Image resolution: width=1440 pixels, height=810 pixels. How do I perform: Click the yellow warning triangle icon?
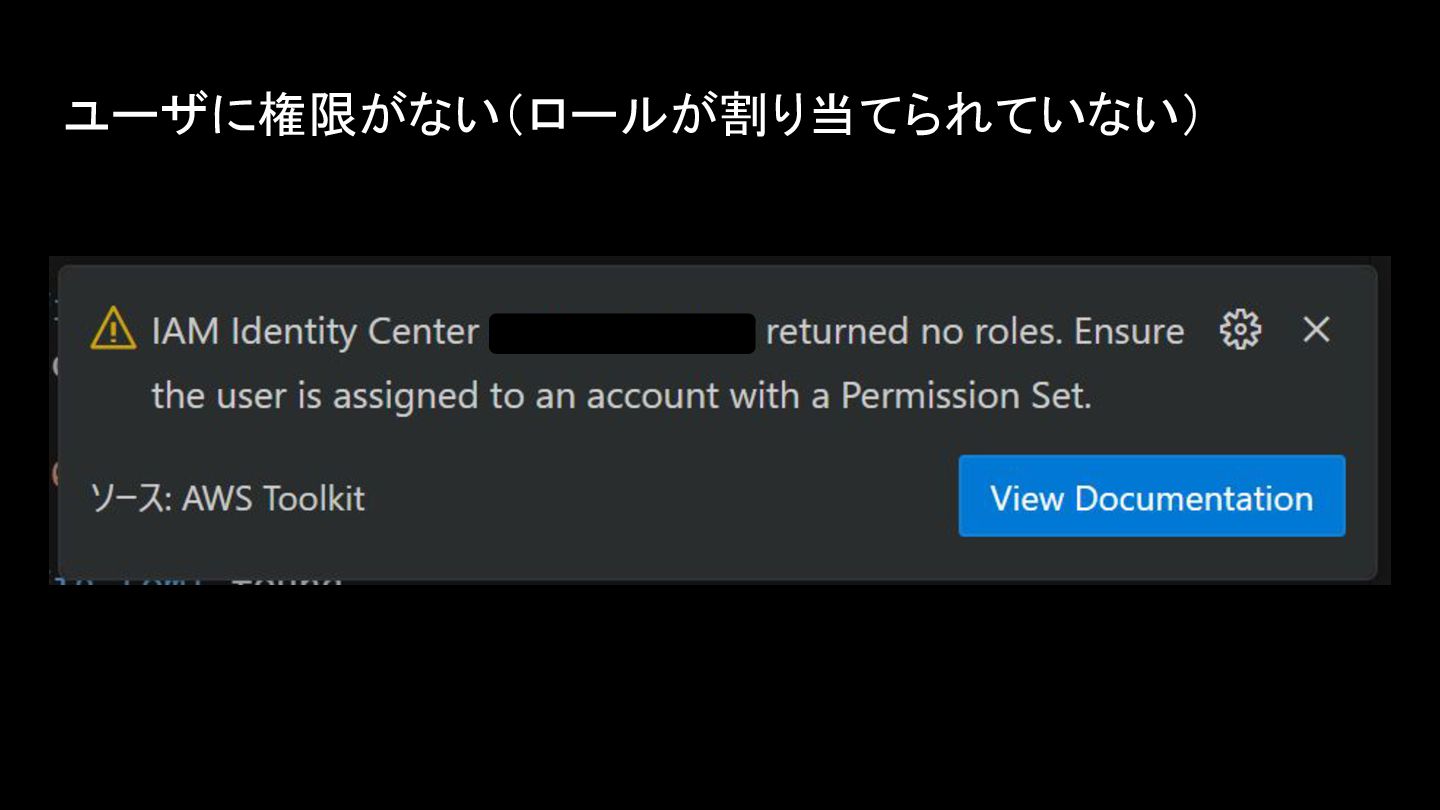pyautogui.click(x=112, y=329)
